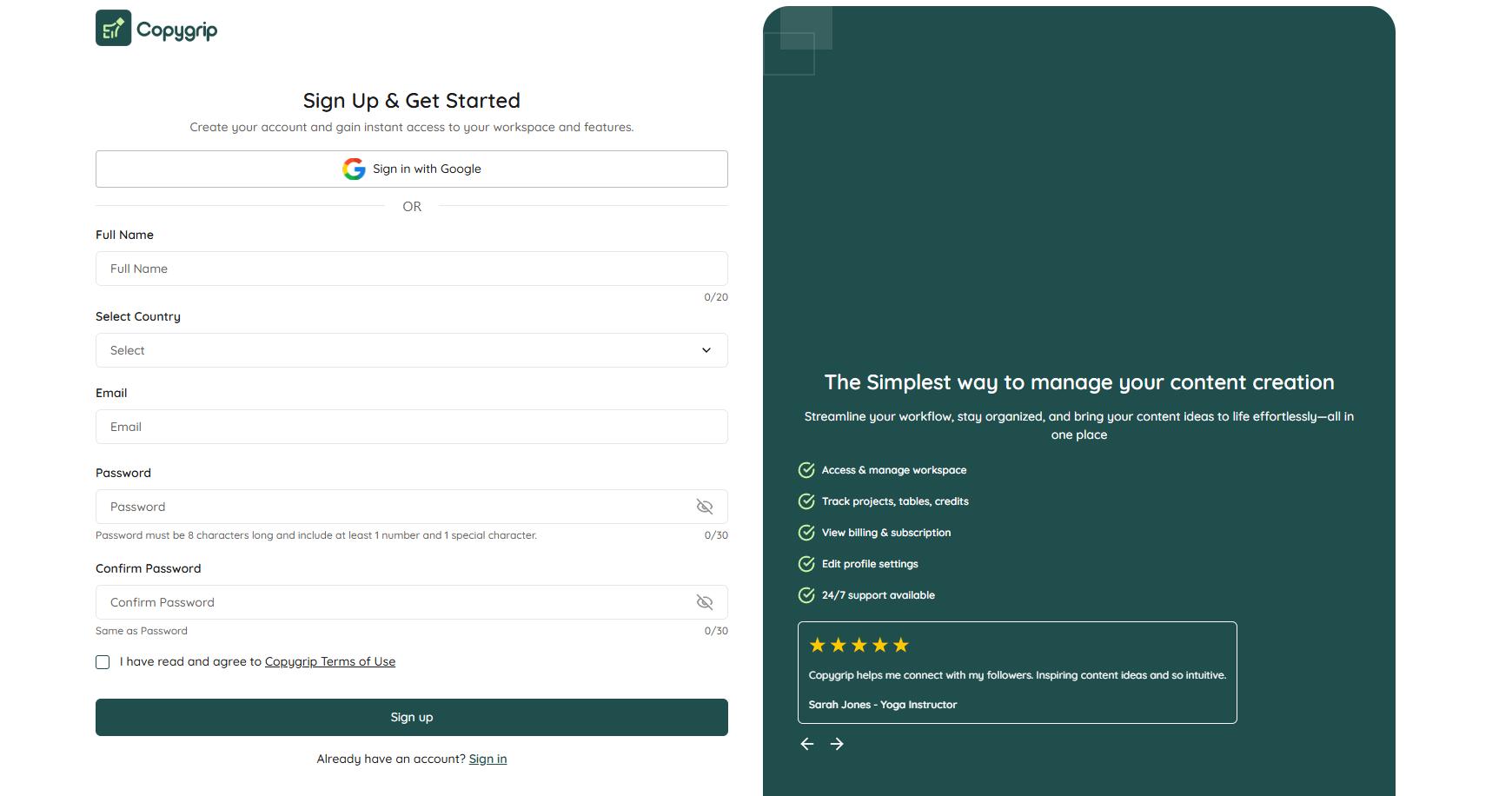
Task: Click the fifth star in testimonial rating
Action: [x=901, y=645]
